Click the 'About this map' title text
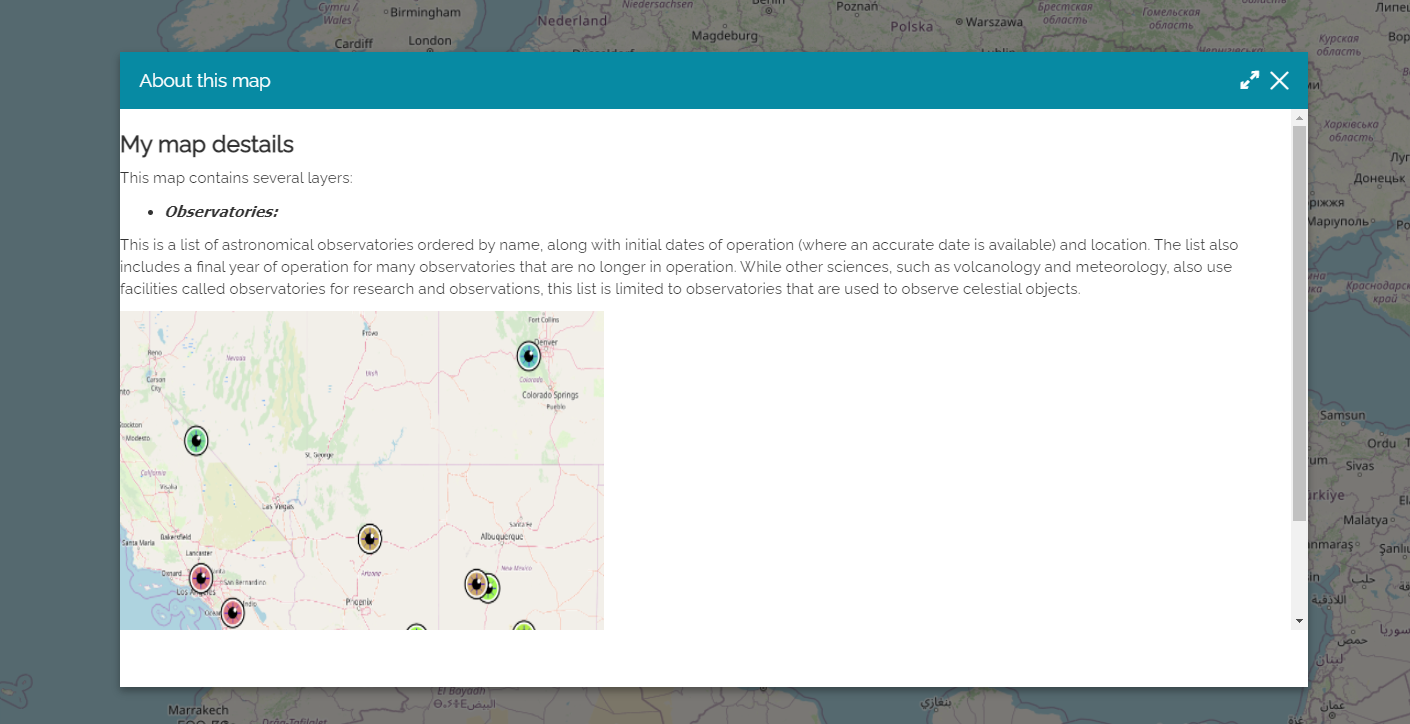The width and height of the screenshot is (1410, 724). point(205,81)
